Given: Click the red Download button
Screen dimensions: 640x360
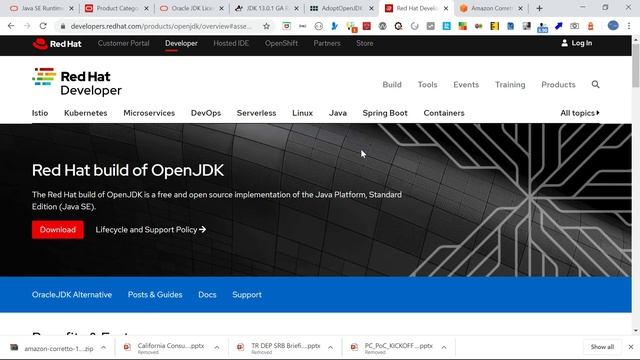Looking at the screenshot, I should tap(58, 230).
